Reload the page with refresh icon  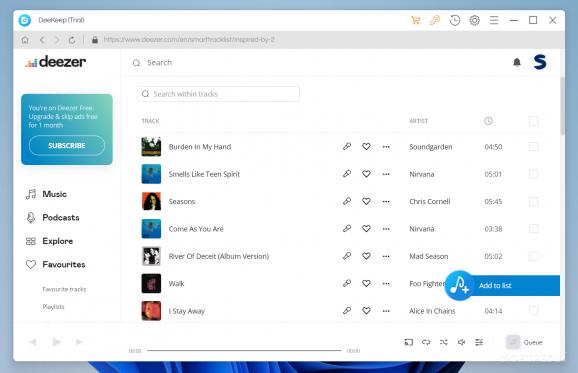[x=72, y=40]
